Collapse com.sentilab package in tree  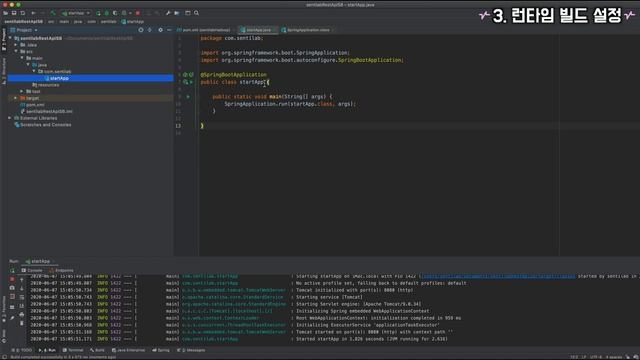(34, 71)
